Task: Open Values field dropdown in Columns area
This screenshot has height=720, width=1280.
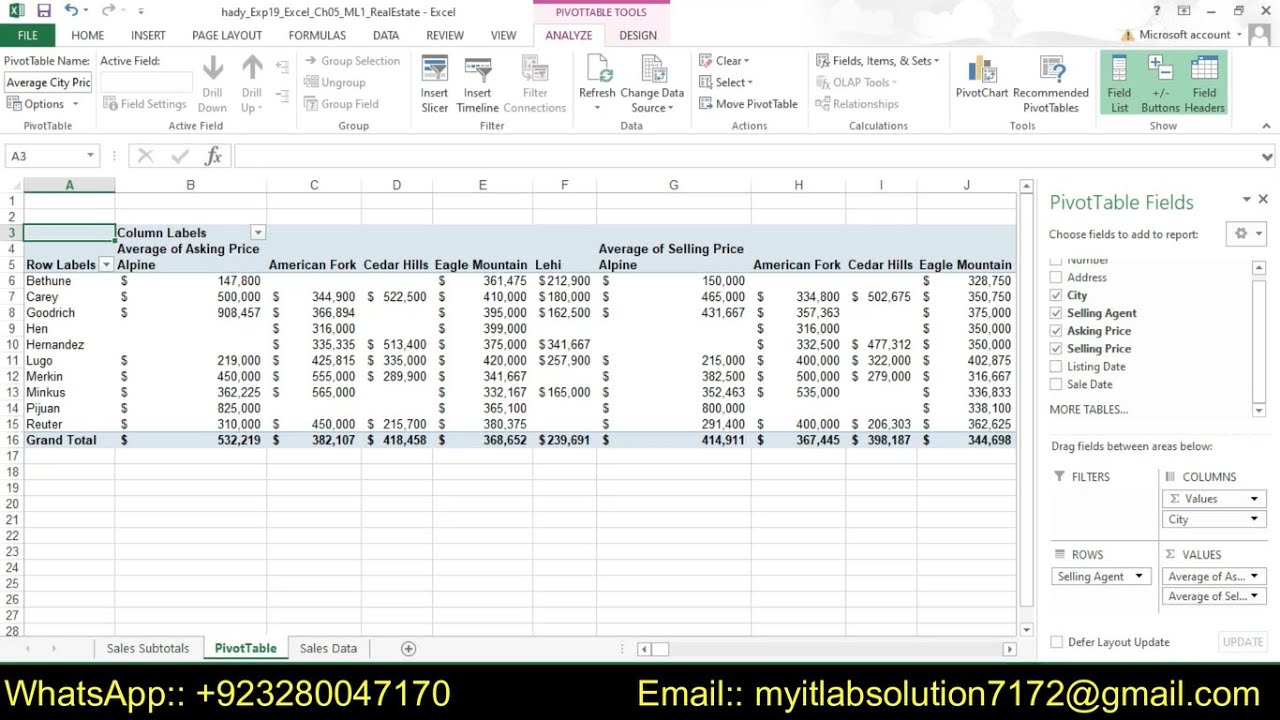Action: (1254, 499)
